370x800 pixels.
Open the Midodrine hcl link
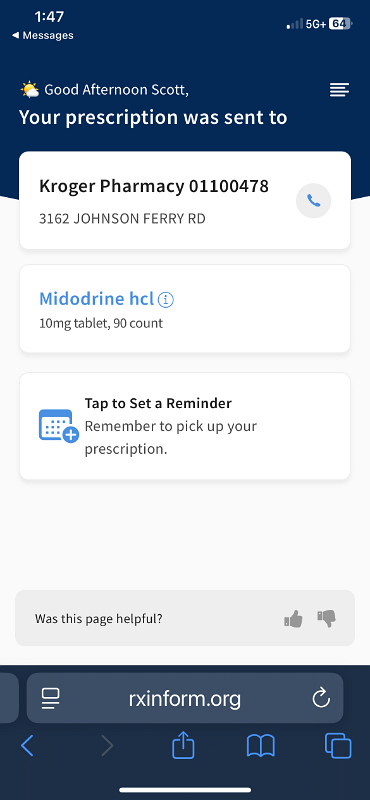tap(96, 299)
